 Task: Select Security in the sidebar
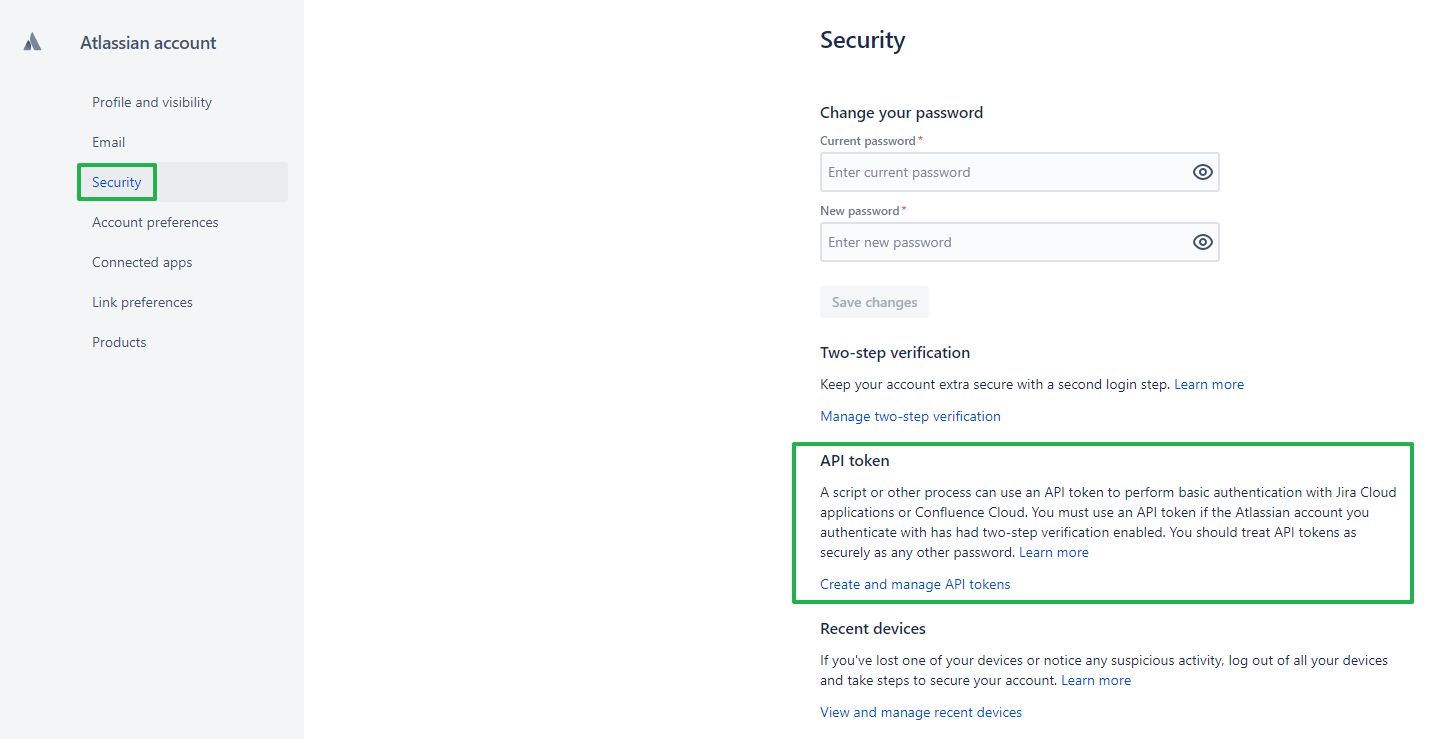[117, 182]
